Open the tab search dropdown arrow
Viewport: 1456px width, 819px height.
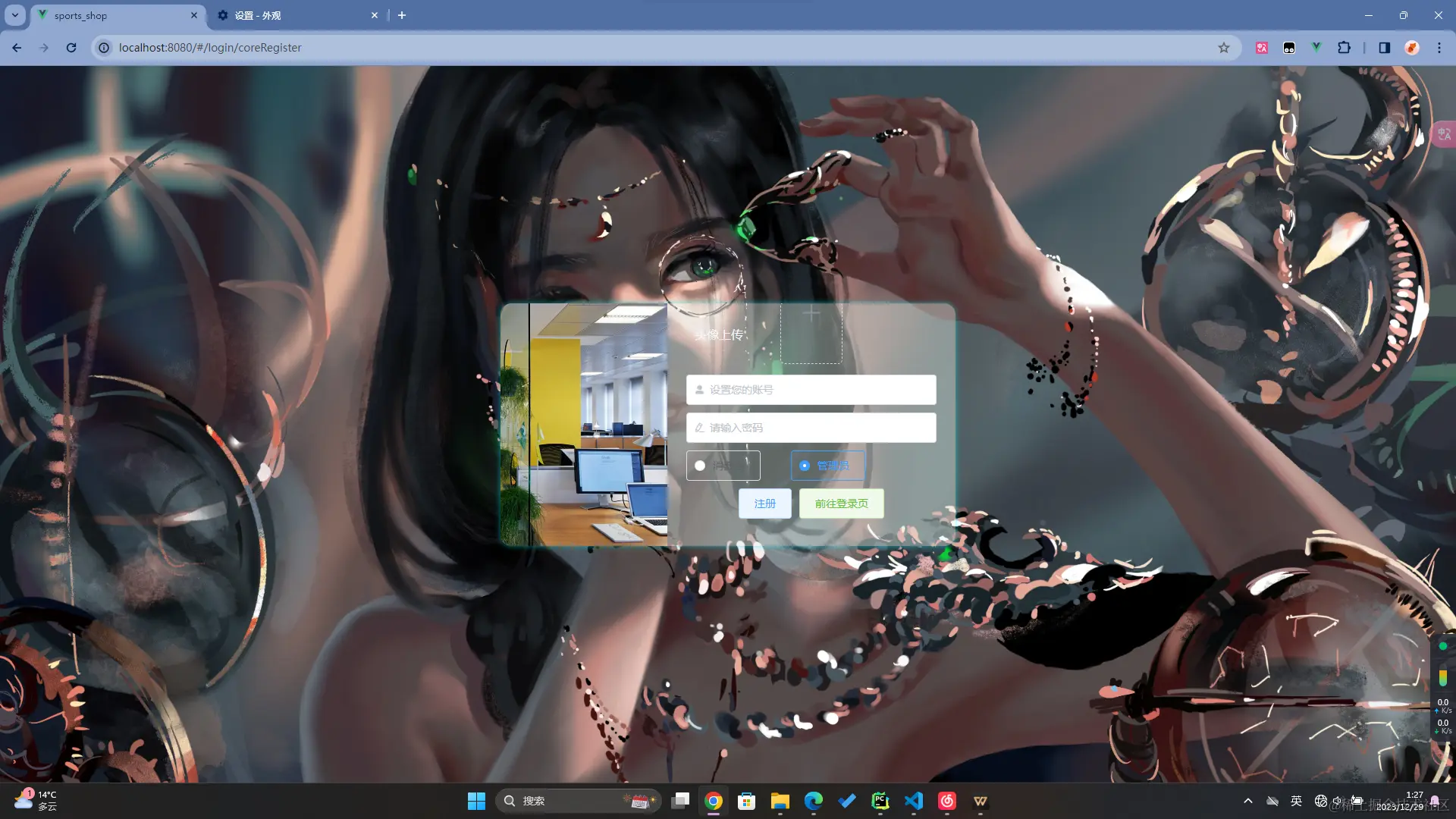tap(15, 15)
